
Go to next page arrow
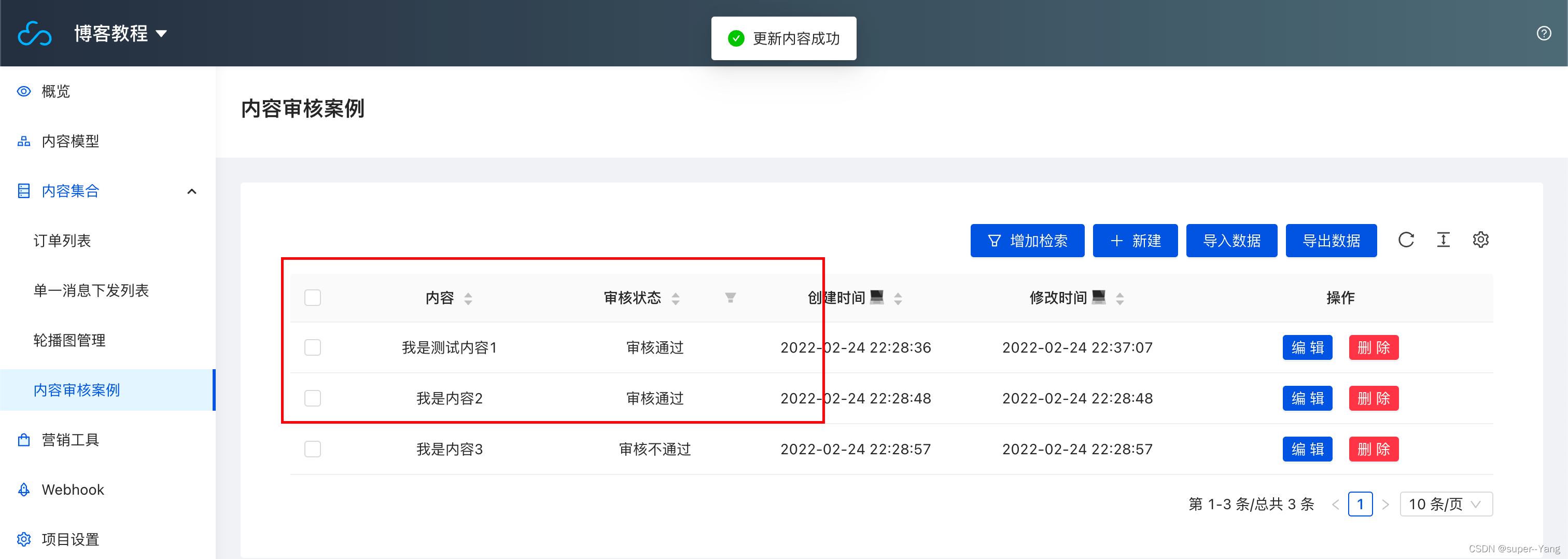(1385, 504)
